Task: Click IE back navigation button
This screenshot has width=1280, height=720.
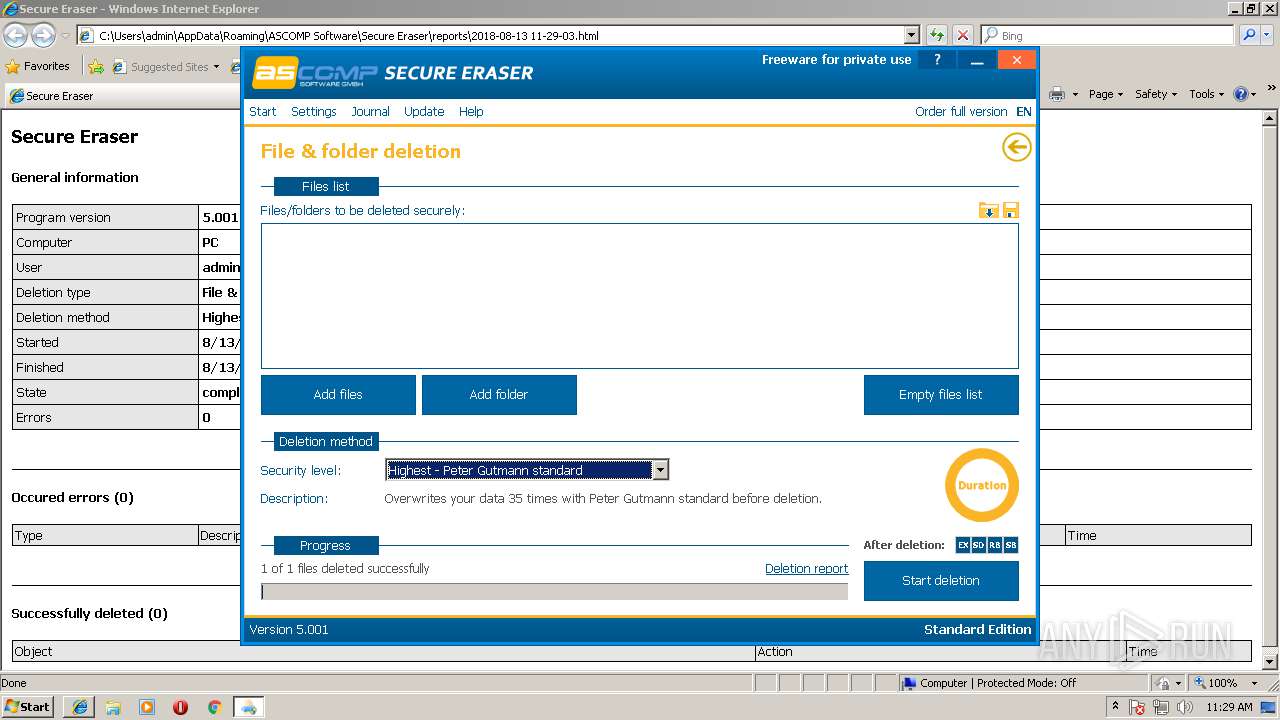Action: pos(15,35)
